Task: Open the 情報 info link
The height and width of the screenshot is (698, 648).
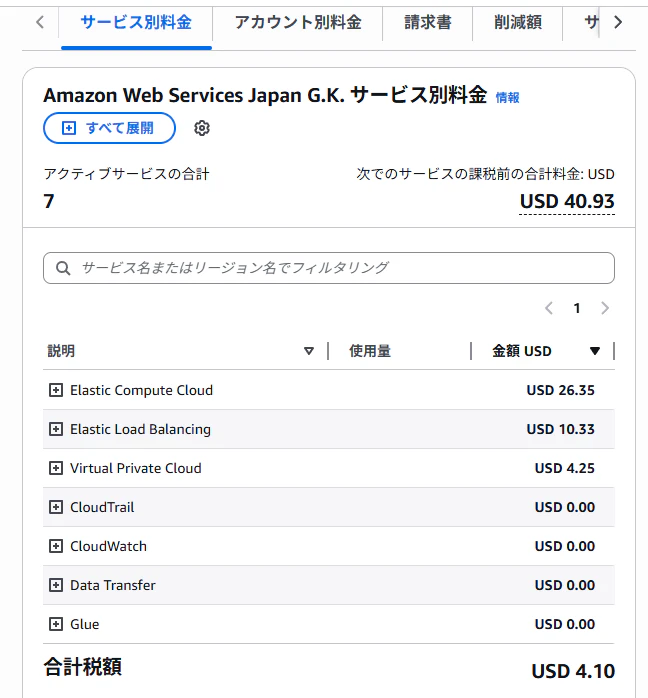Action: point(507,97)
